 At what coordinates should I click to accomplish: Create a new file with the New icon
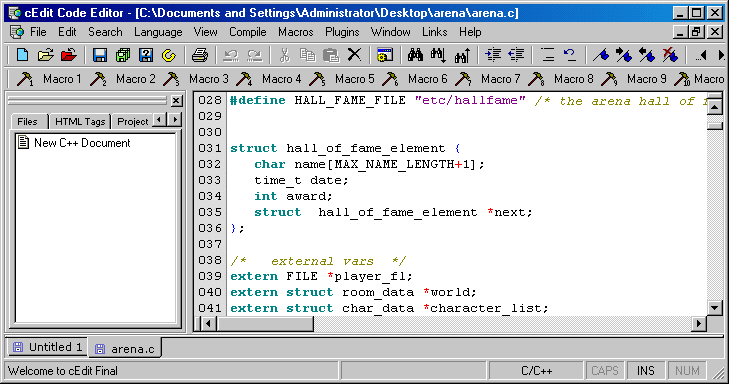click(x=22, y=55)
